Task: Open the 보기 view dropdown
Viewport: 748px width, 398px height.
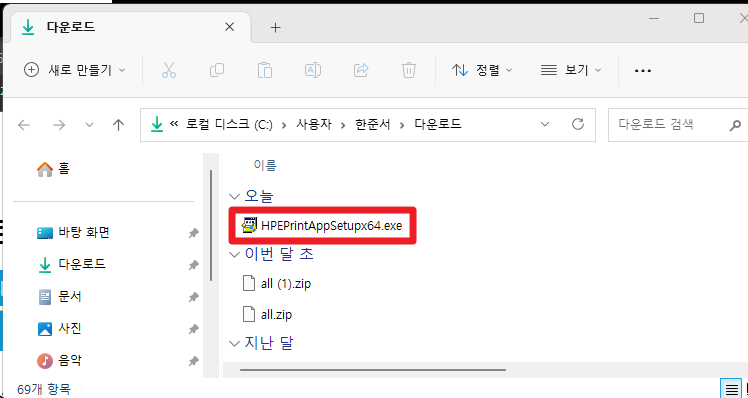Action: coord(571,71)
